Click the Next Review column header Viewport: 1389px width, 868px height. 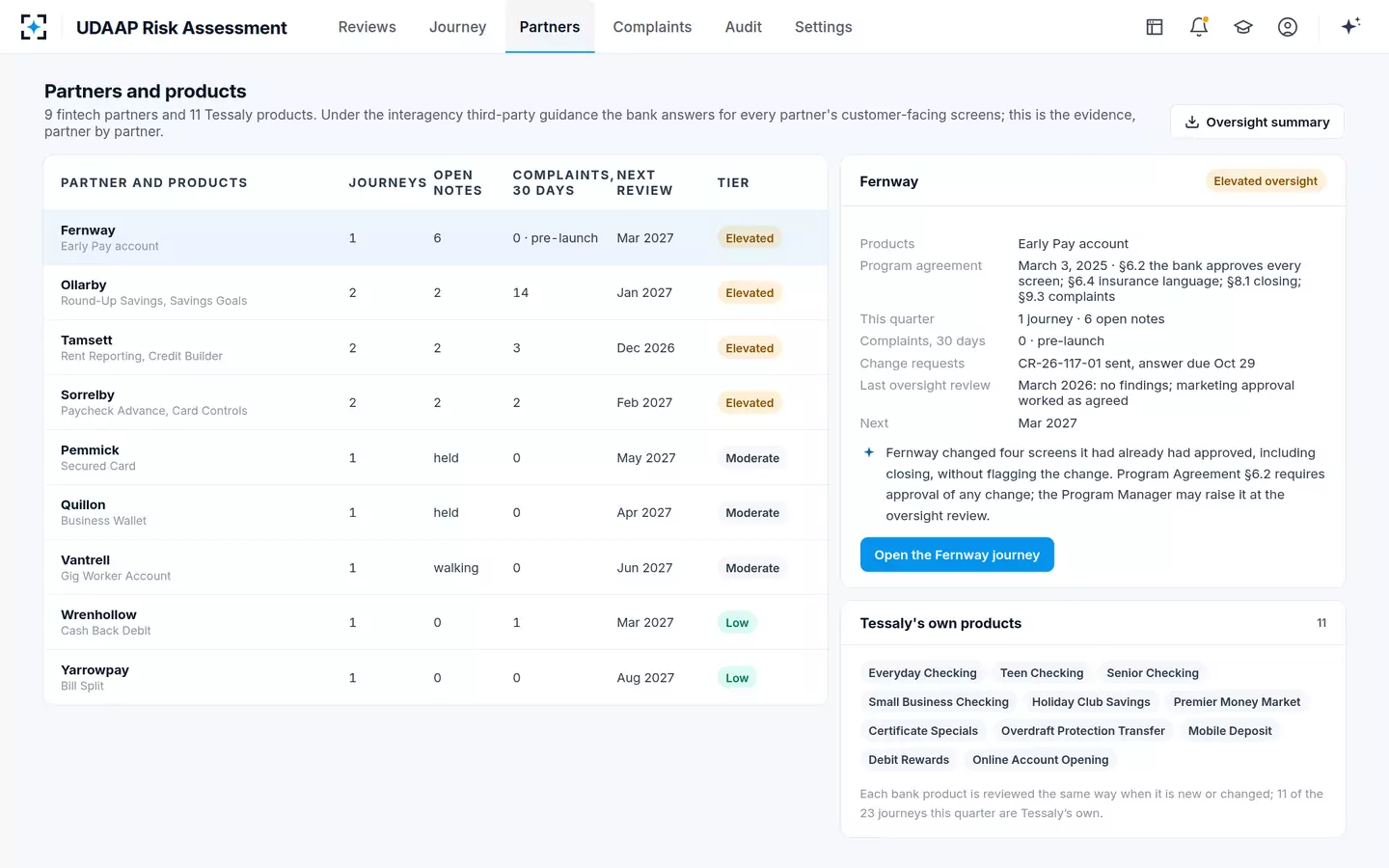(x=644, y=182)
